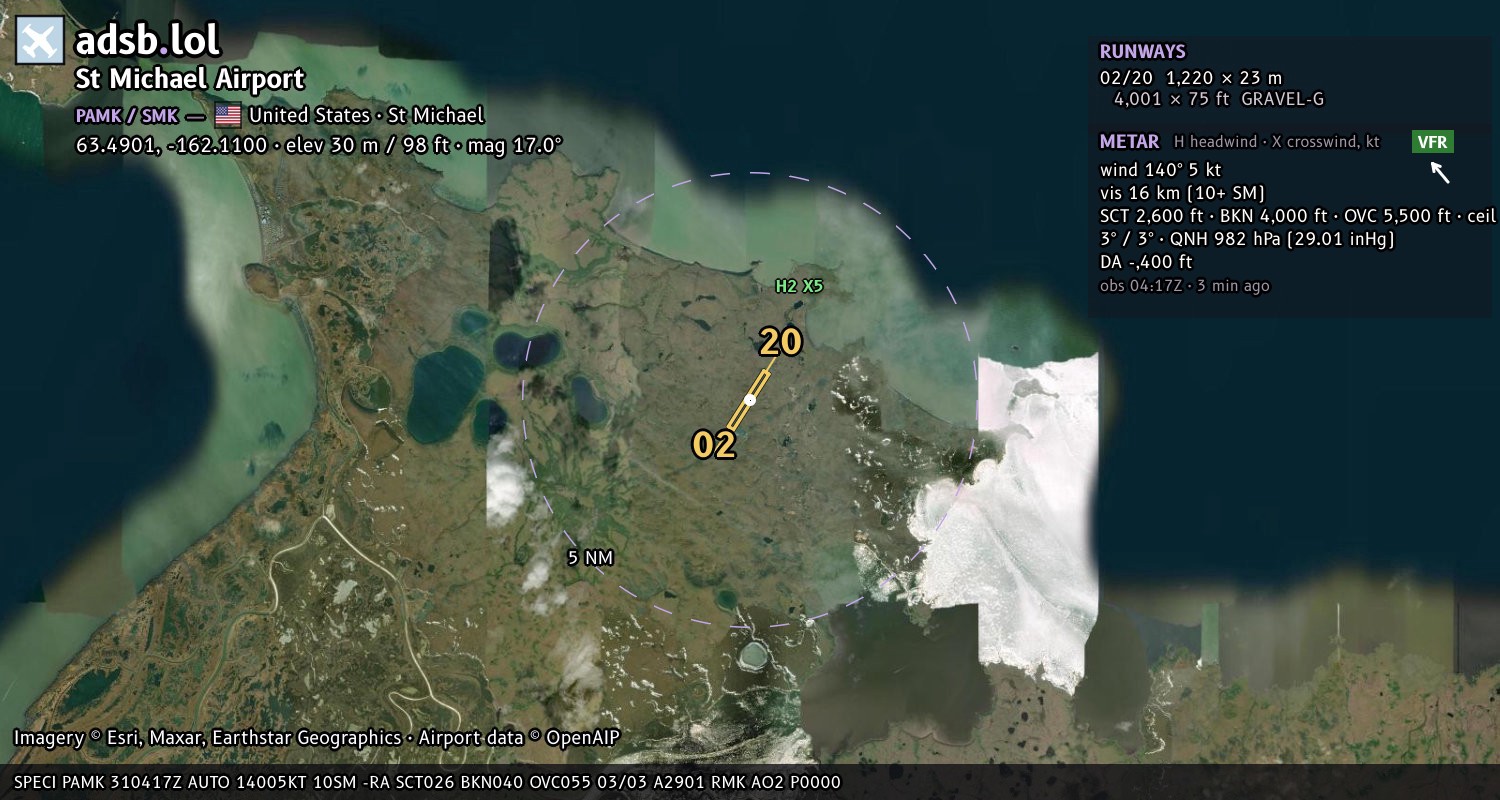Viewport: 1500px width, 800px height.
Task: Click the SCT 2,600 ft cloud layers line
Action: (1298, 215)
